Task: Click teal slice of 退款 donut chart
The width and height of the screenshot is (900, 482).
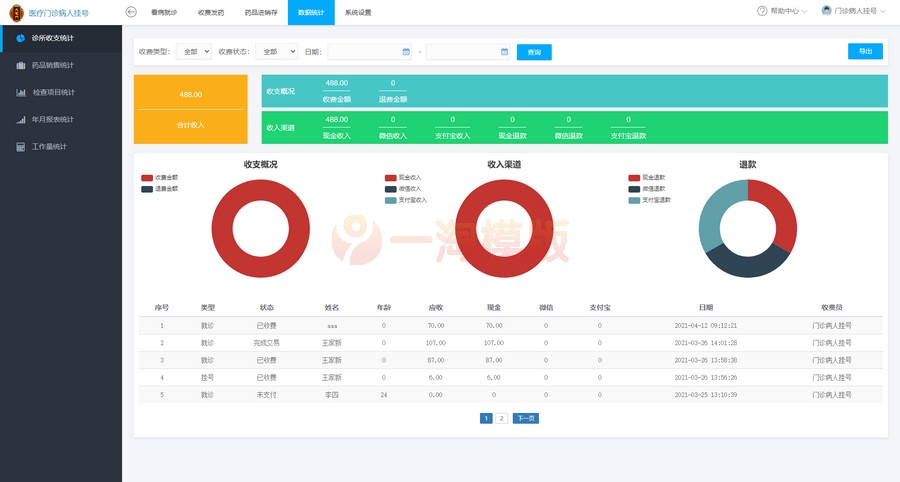Action: click(x=715, y=211)
